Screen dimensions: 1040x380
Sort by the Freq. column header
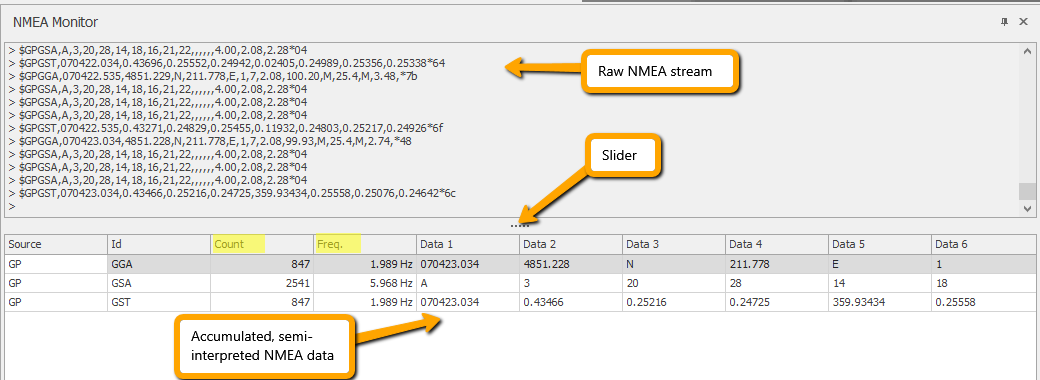pos(365,244)
